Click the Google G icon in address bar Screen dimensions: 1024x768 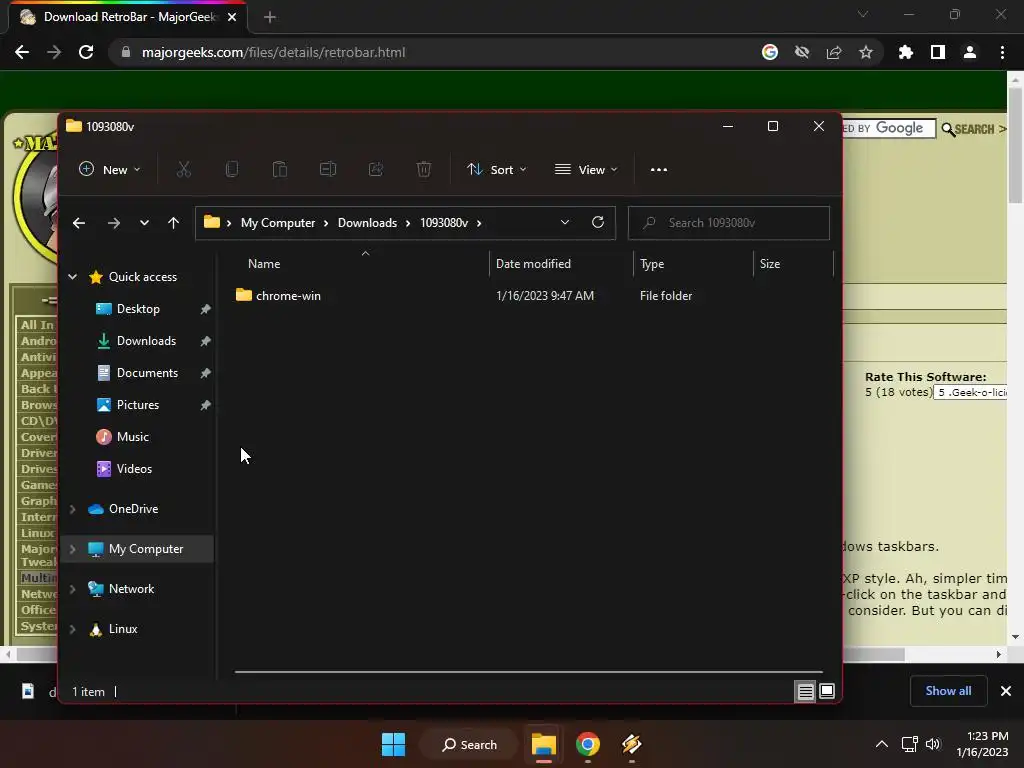click(770, 52)
